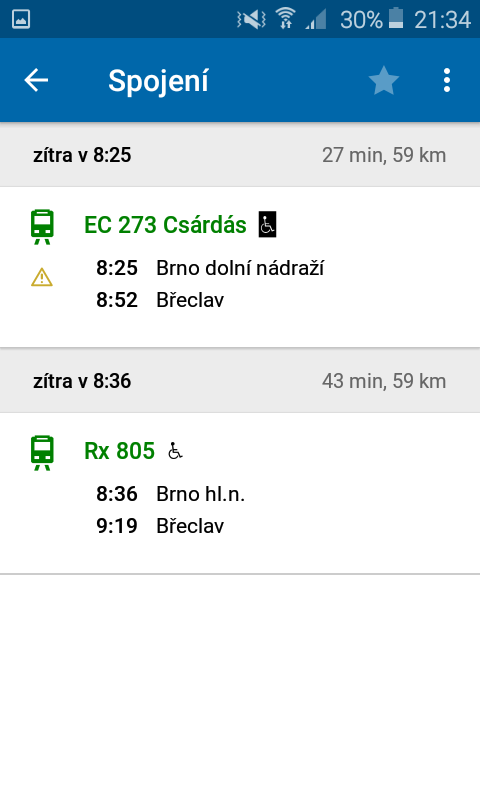480x800 pixels.
Task: Tap the wheelchair icon beside Csárdás
Action: tap(268, 224)
